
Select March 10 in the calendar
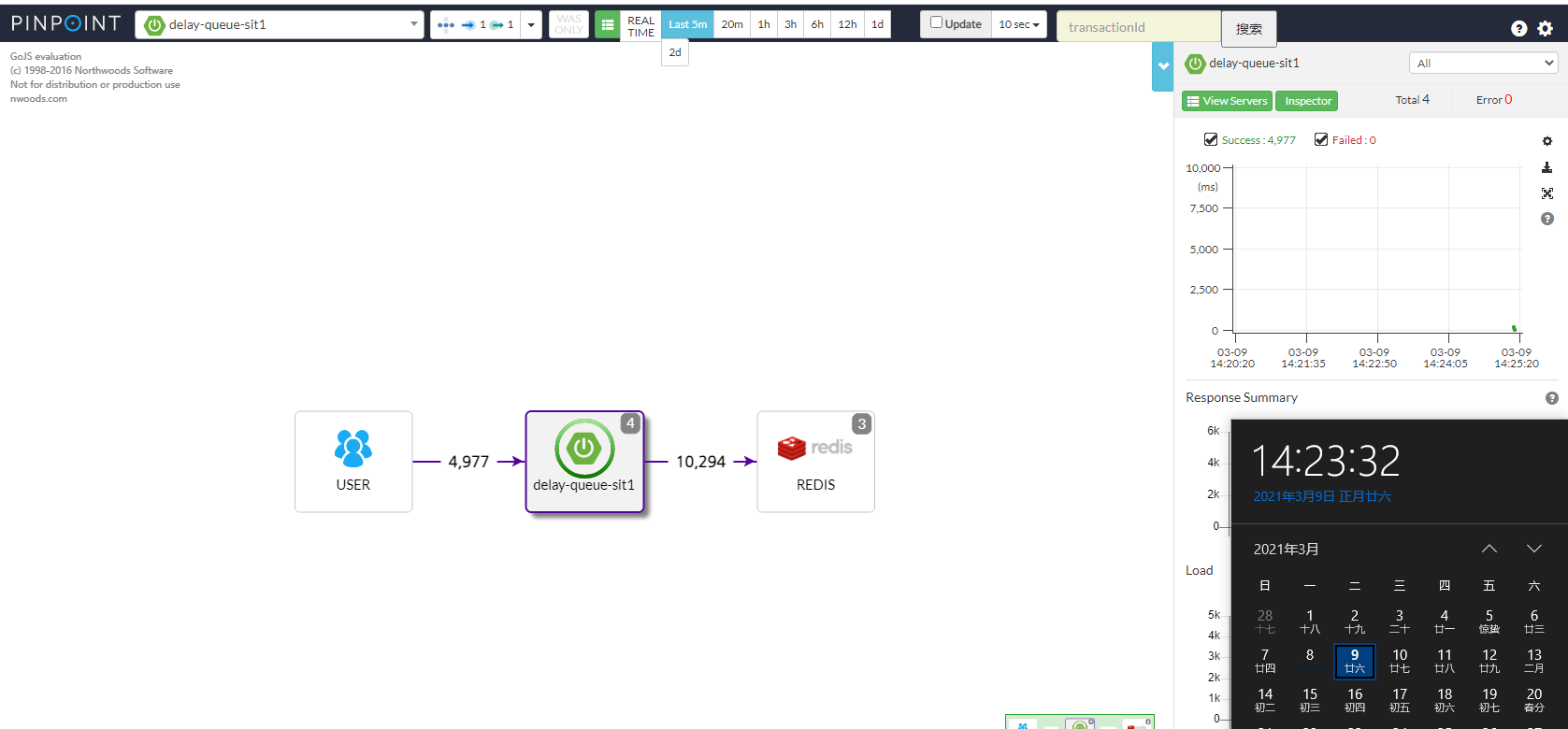[x=1400, y=661]
